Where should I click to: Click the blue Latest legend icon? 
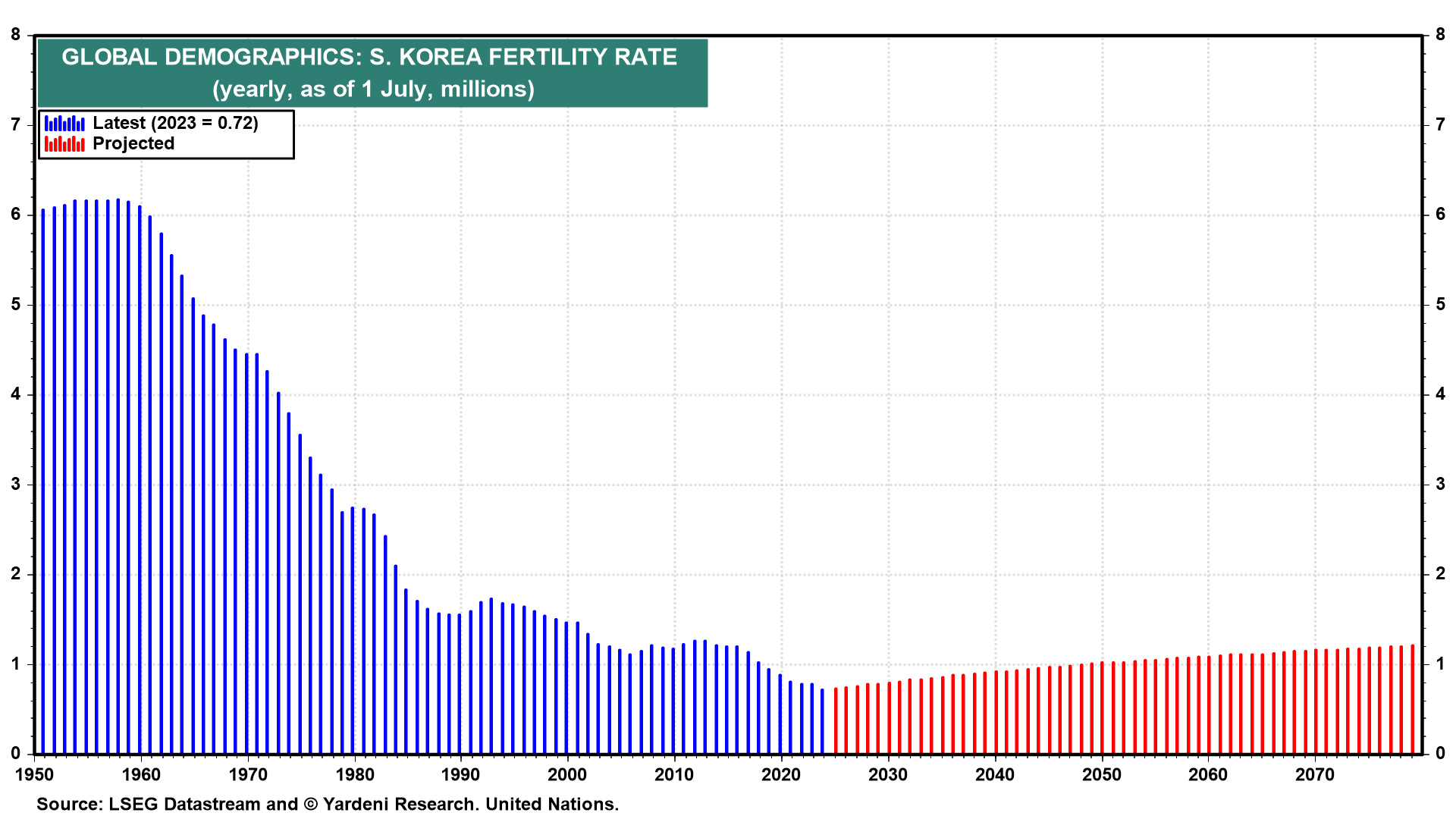pyautogui.click(x=64, y=124)
